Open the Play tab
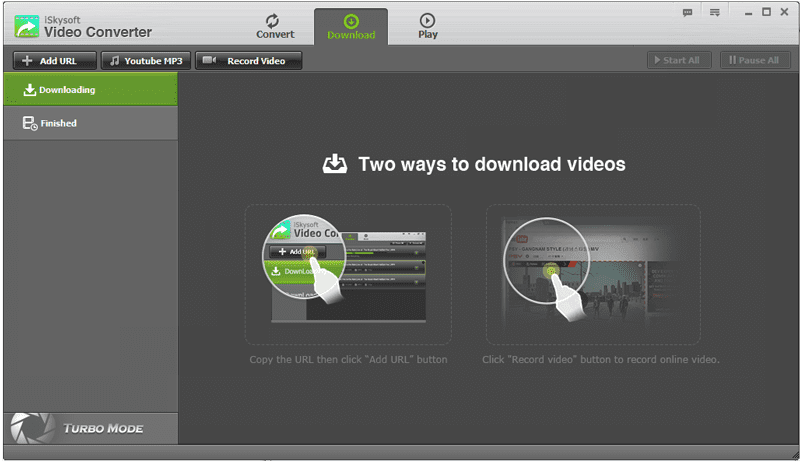Screen dimensions: 800x463 coord(428,26)
